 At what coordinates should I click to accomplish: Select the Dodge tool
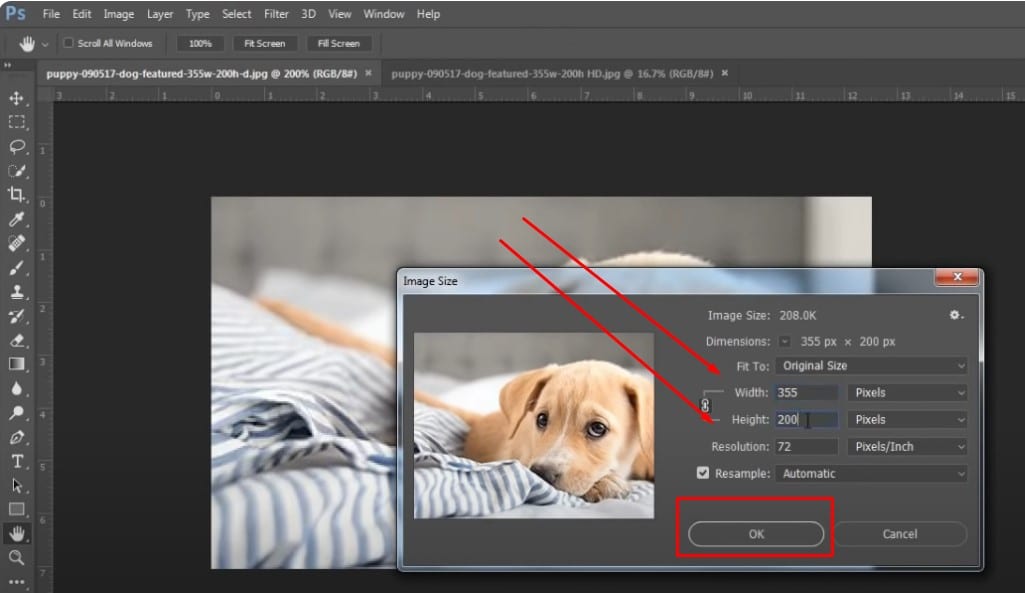pyautogui.click(x=16, y=413)
